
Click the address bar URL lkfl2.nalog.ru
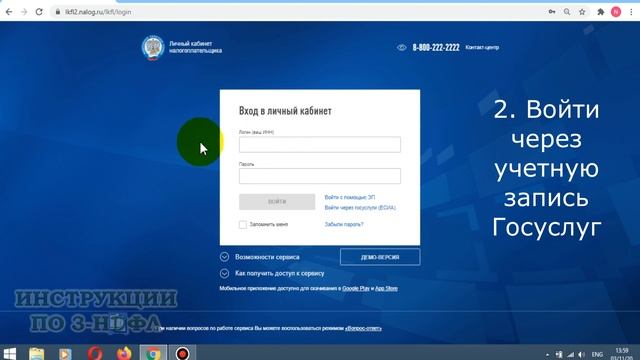pos(98,12)
